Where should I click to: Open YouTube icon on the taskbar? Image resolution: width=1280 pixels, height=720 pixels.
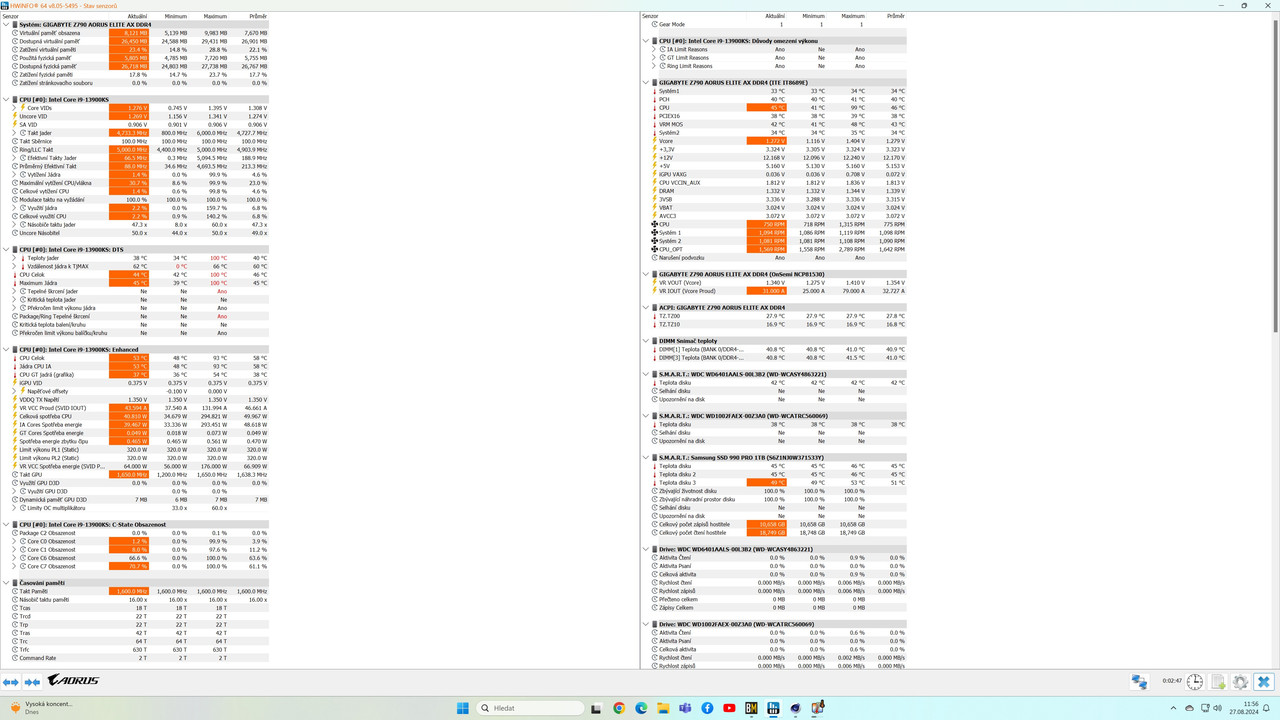pyautogui.click(x=729, y=708)
